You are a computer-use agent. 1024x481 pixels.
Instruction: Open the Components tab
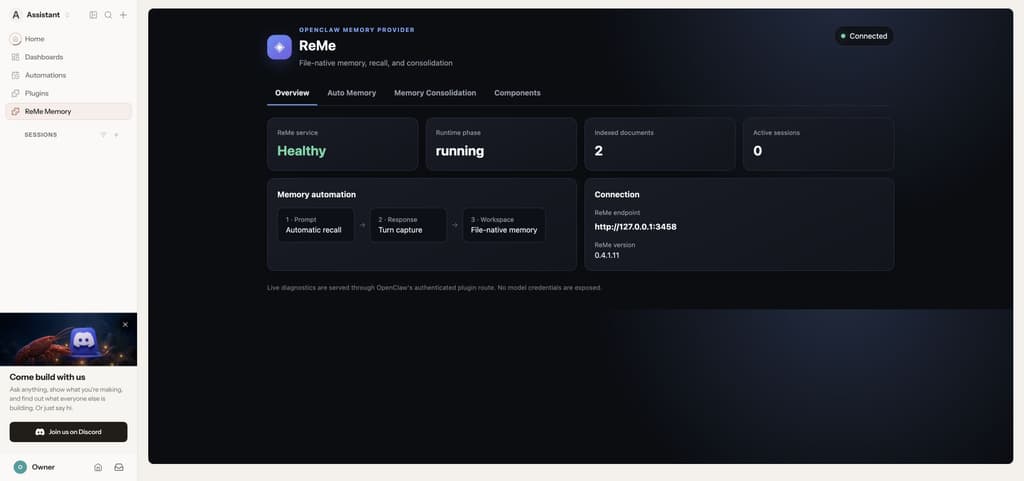(517, 93)
